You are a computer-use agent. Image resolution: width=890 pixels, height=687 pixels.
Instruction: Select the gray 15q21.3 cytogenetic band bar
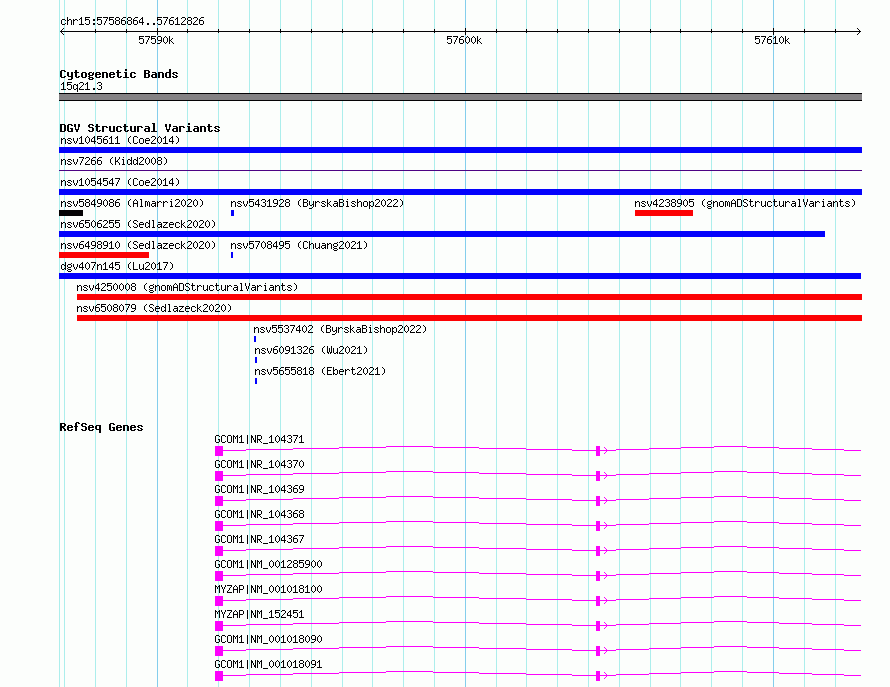pos(460,97)
